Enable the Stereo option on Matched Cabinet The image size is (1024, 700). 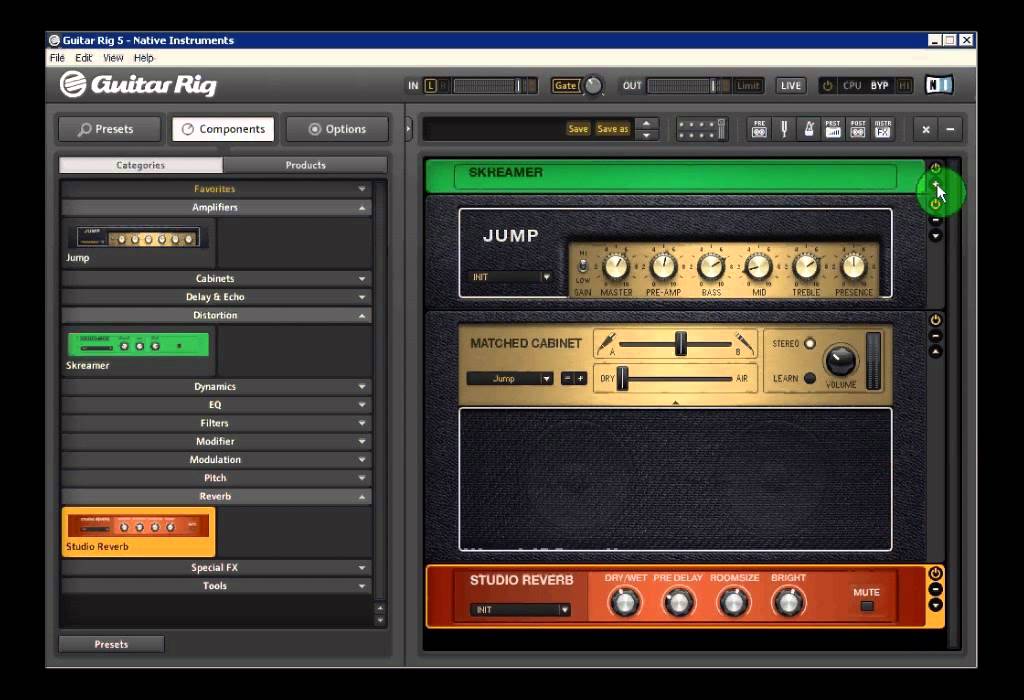tap(810, 343)
